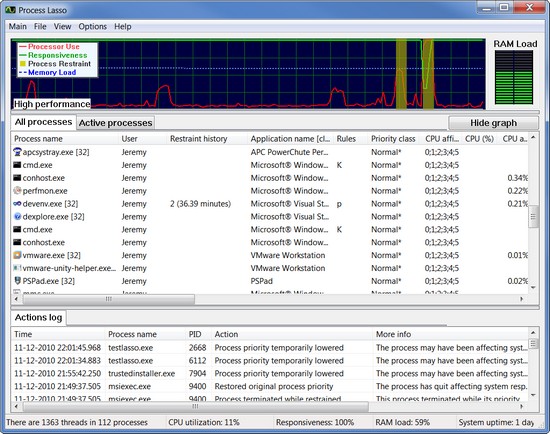Click the apcsystray.exe process icon
550x434 pixels.
(17, 152)
